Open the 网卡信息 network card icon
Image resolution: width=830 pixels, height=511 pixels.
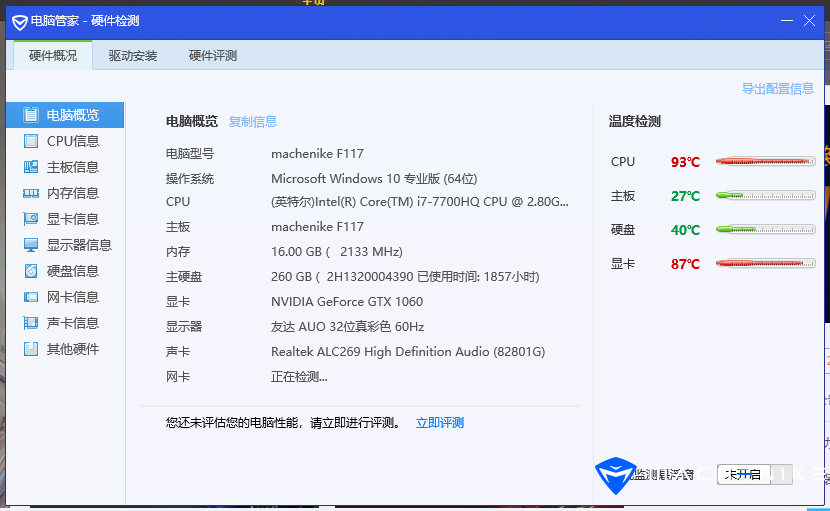tap(31, 297)
